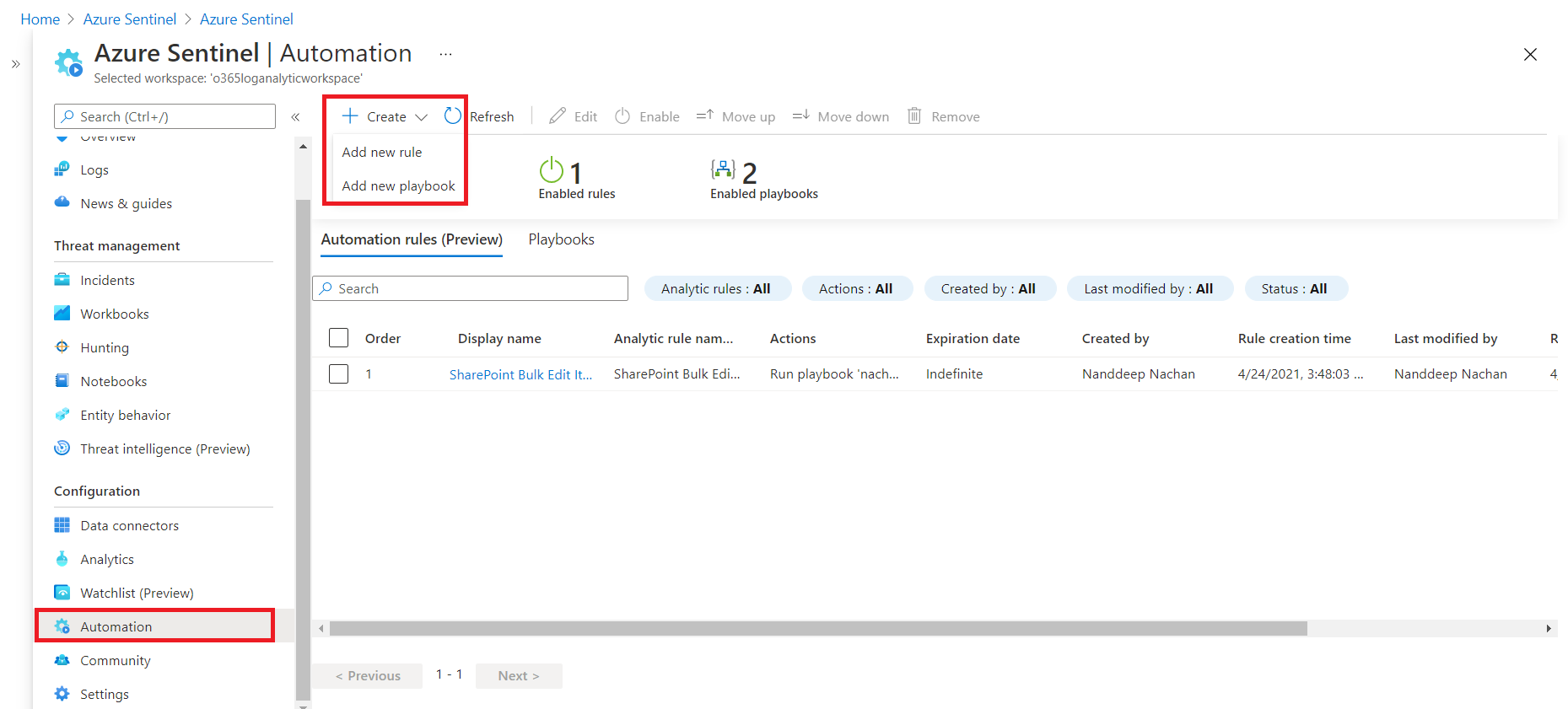Open the Status filter dropdown
This screenshot has height=709, width=1568.
point(1293,288)
